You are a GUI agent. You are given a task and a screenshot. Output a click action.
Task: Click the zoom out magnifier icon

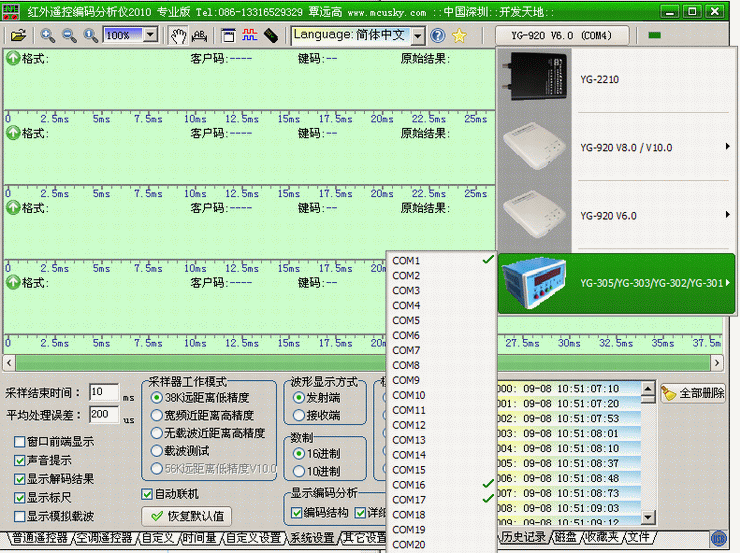point(69,35)
